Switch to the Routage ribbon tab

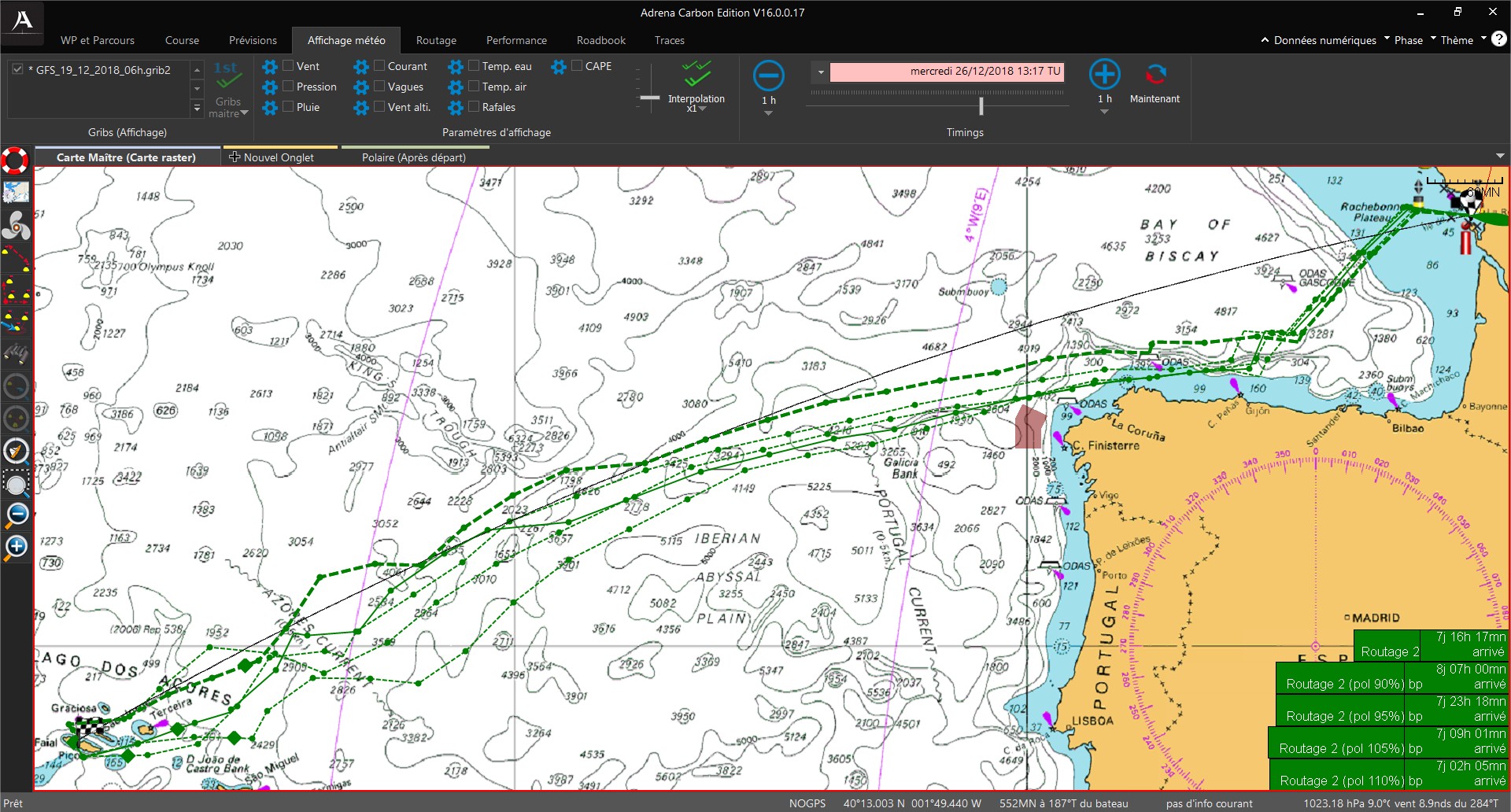point(436,40)
